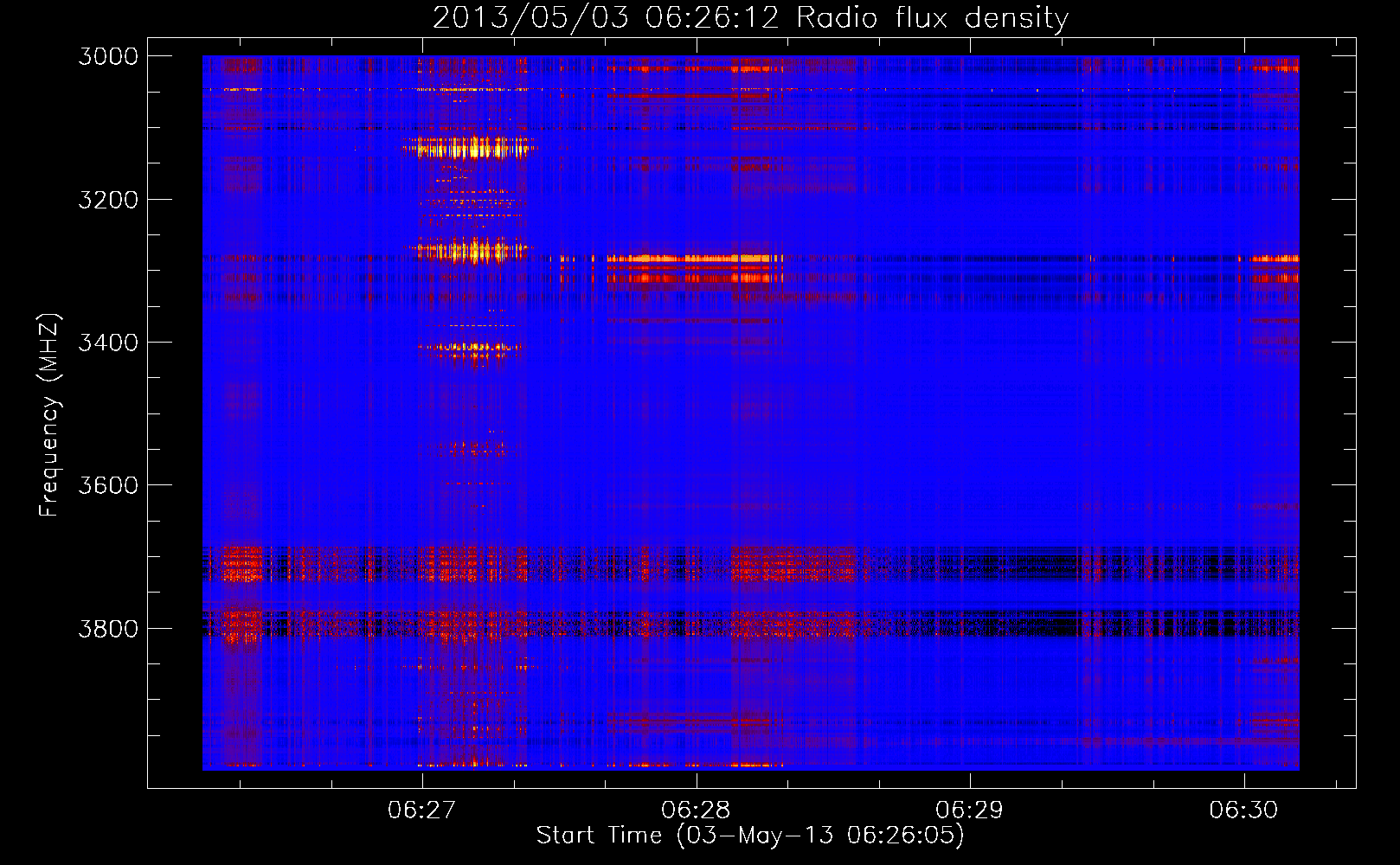Click the 'Start Time (03-May-13 06:26:05)' axis title

point(750,836)
